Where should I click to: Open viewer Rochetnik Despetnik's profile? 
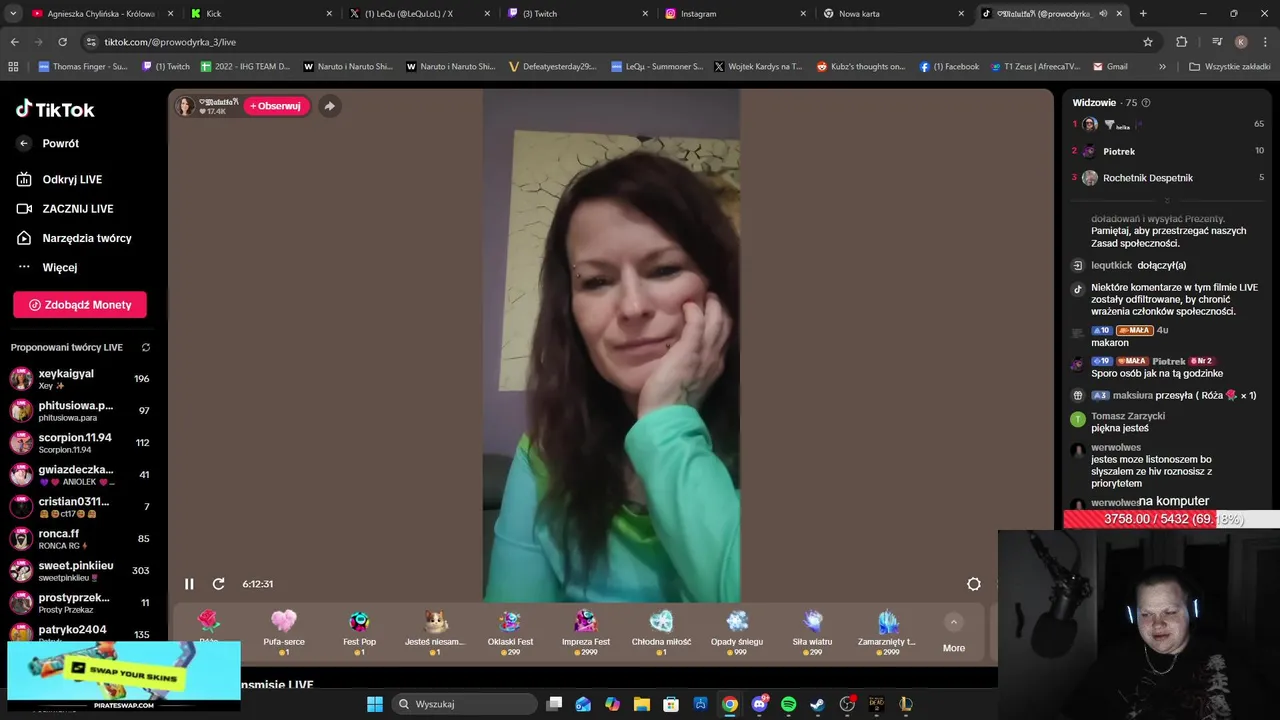coord(1148,178)
